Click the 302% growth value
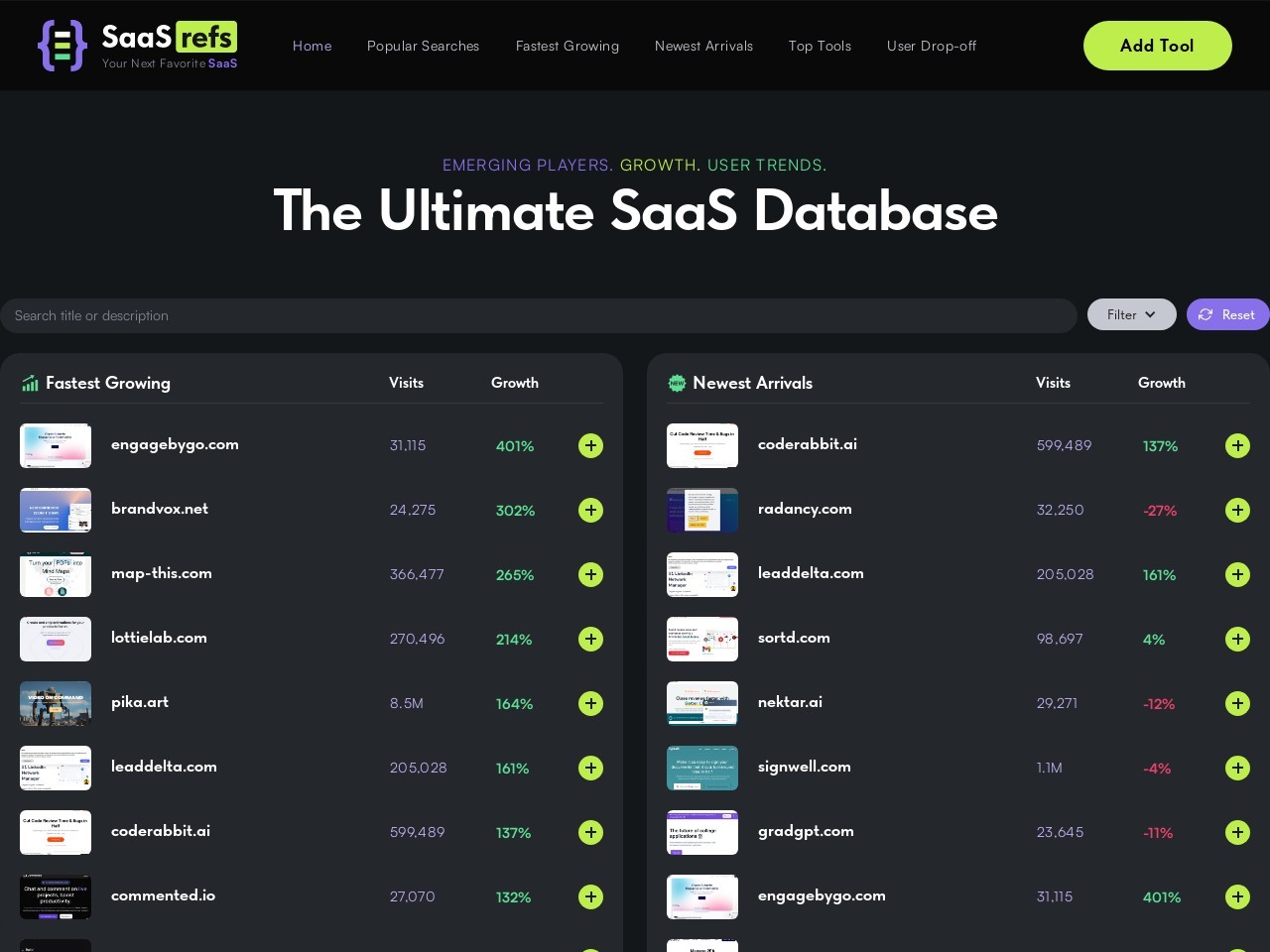This screenshot has height=952, width=1270. pos(515,511)
